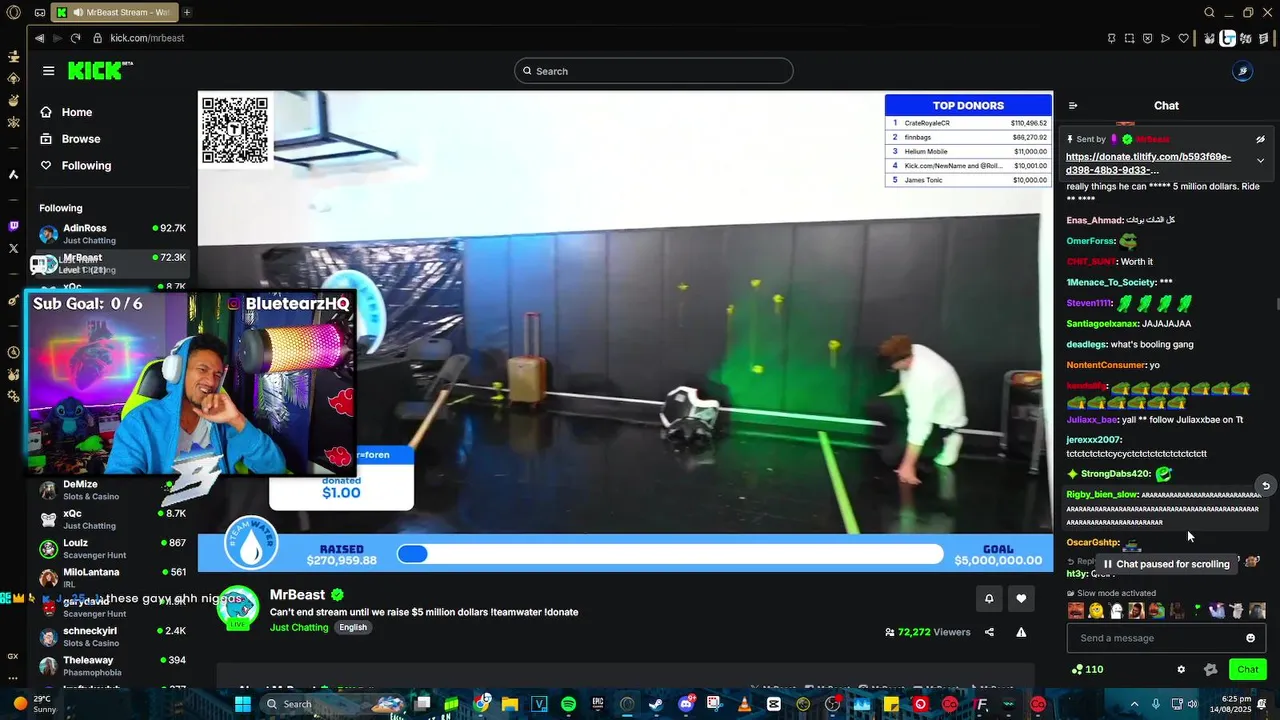Click the English language tag
Image resolution: width=1280 pixels, height=720 pixels.
pos(353,627)
